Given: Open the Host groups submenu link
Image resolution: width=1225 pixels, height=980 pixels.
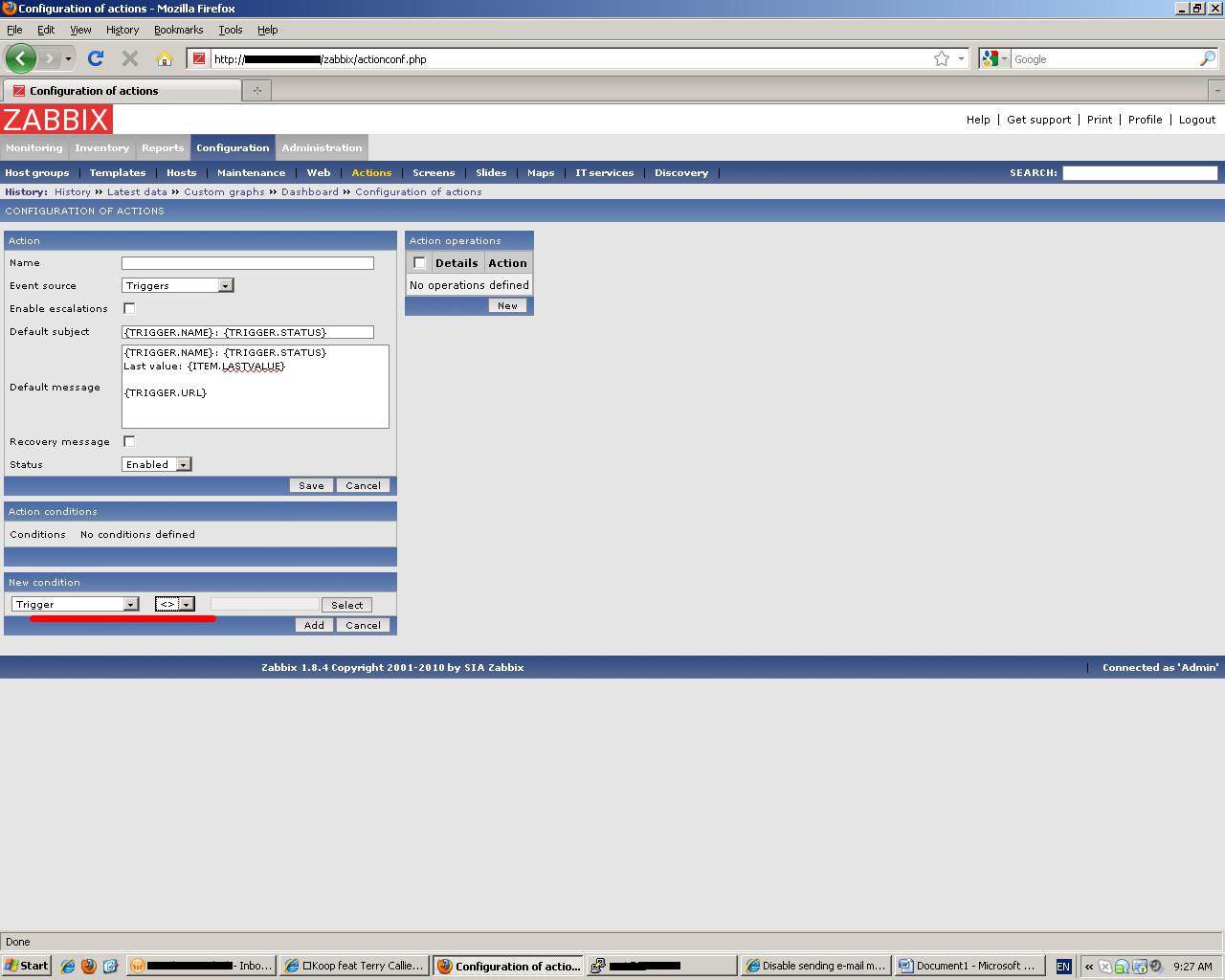Looking at the screenshot, I should tap(37, 173).
